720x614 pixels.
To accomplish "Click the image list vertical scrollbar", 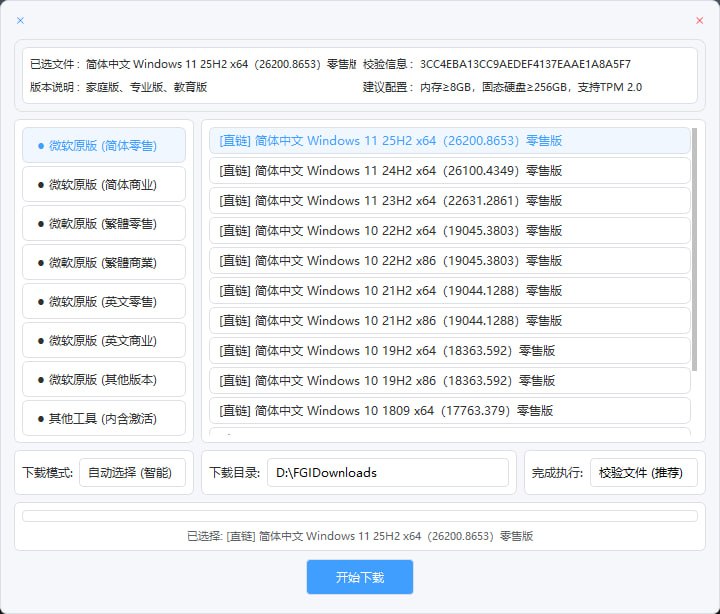I will click(694, 249).
